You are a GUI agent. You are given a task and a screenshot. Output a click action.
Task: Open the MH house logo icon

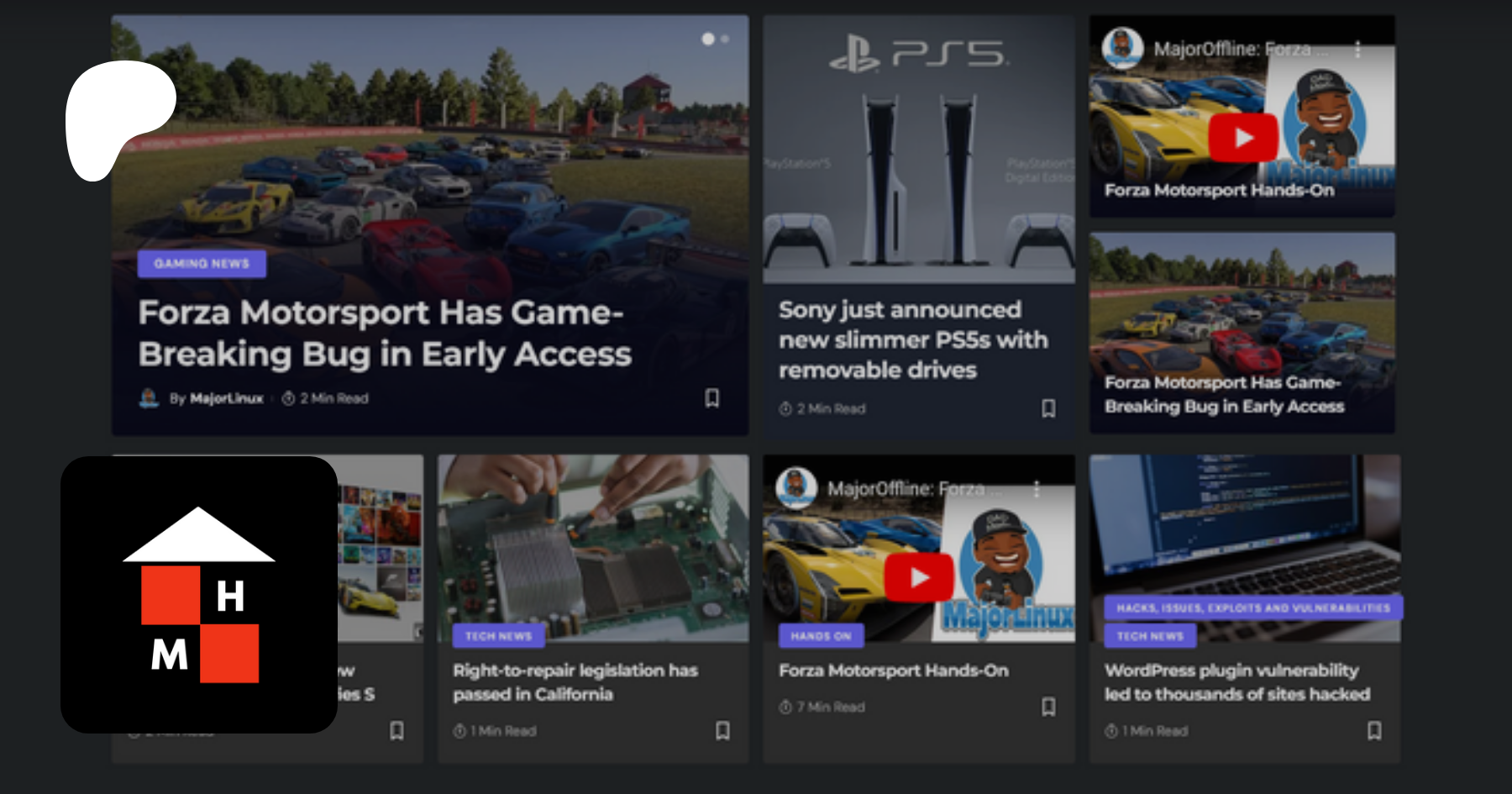pyautogui.click(x=199, y=595)
